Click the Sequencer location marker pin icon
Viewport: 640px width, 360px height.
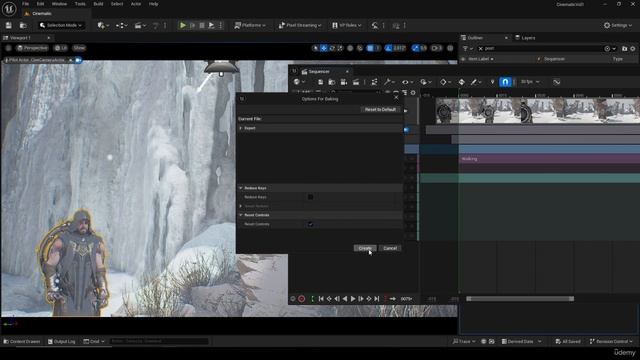(492, 82)
